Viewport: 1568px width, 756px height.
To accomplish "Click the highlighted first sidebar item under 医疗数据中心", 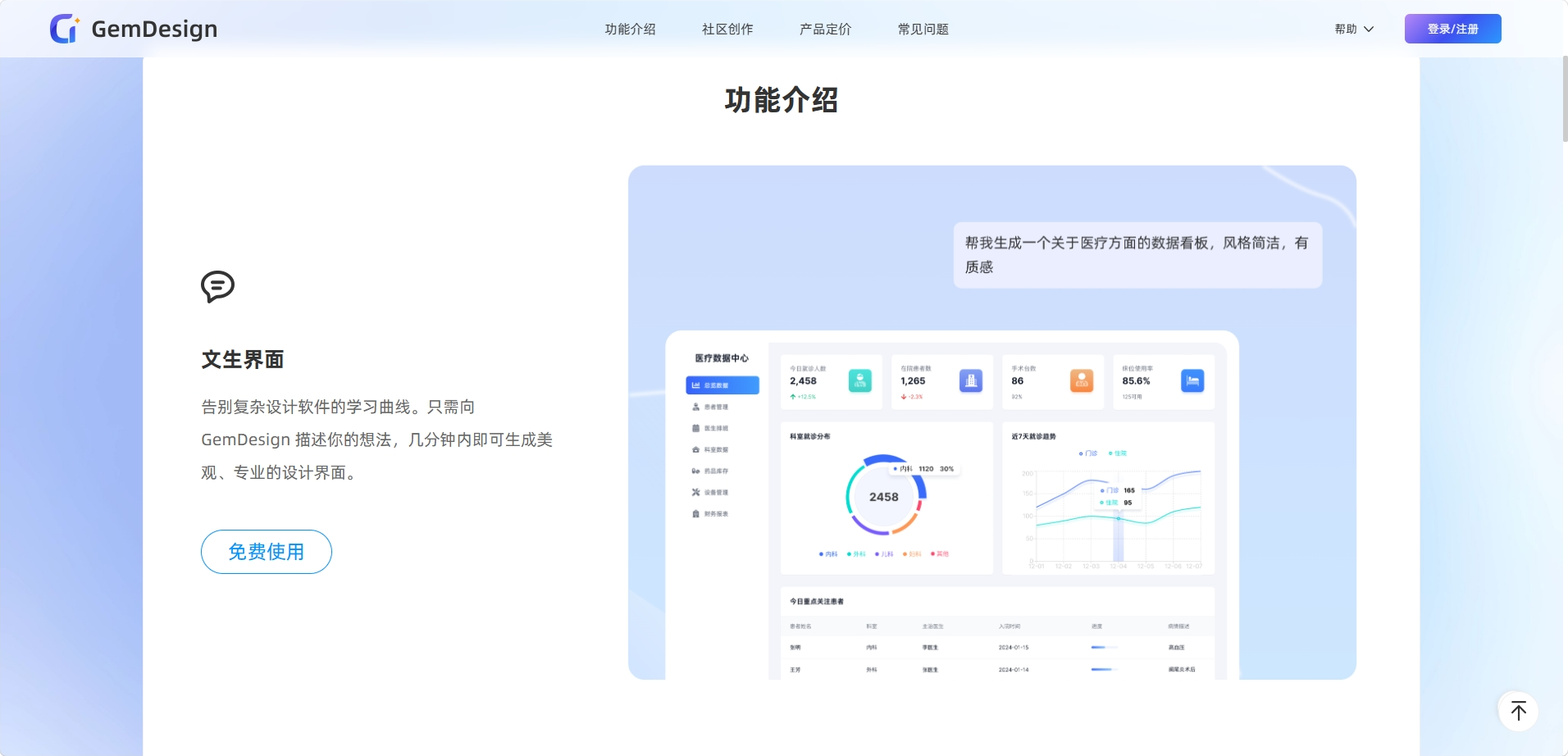I will (x=722, y=385).
